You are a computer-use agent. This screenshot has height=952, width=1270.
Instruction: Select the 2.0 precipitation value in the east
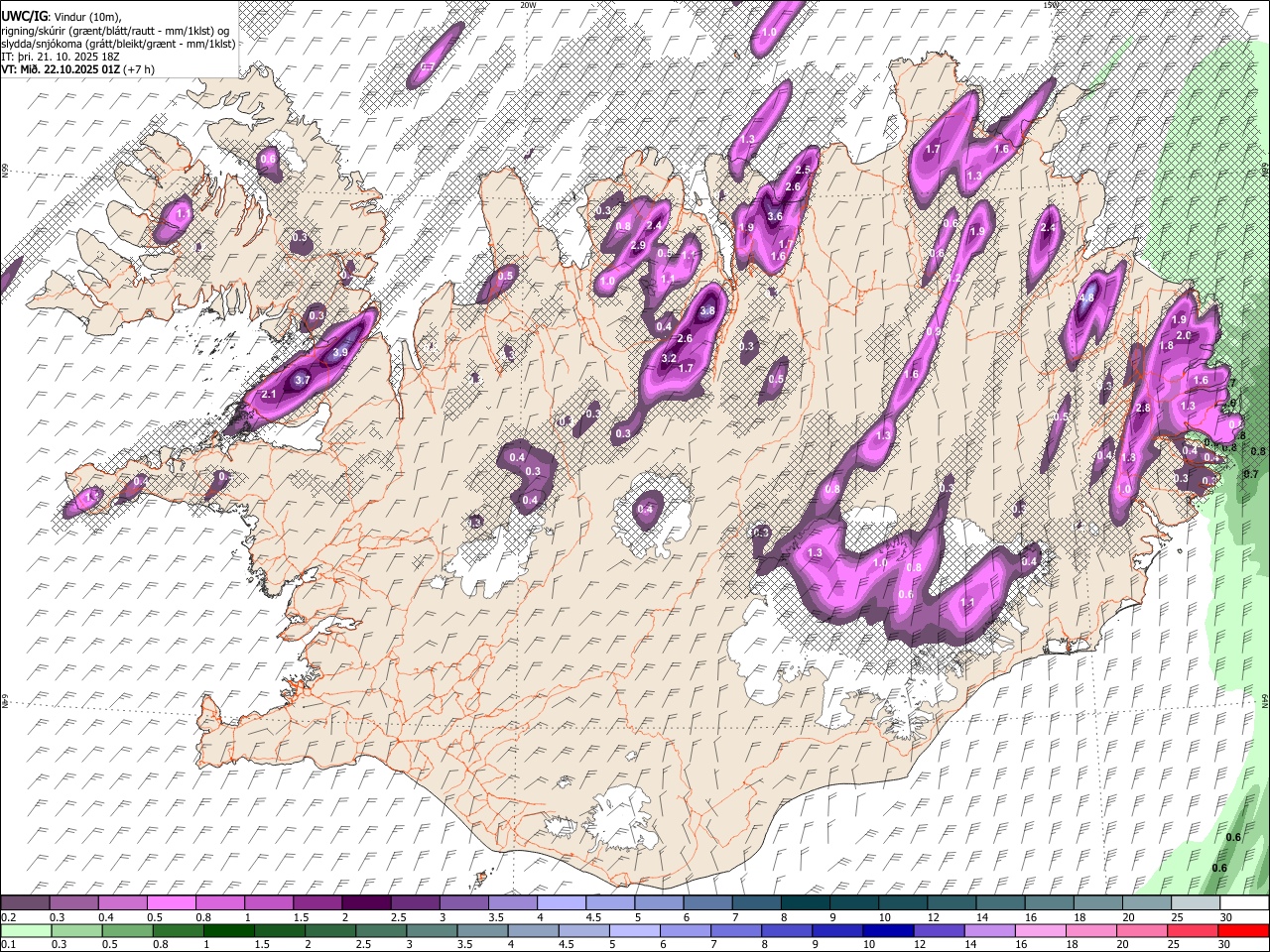pyautogui.click(x=1184, y=335)
